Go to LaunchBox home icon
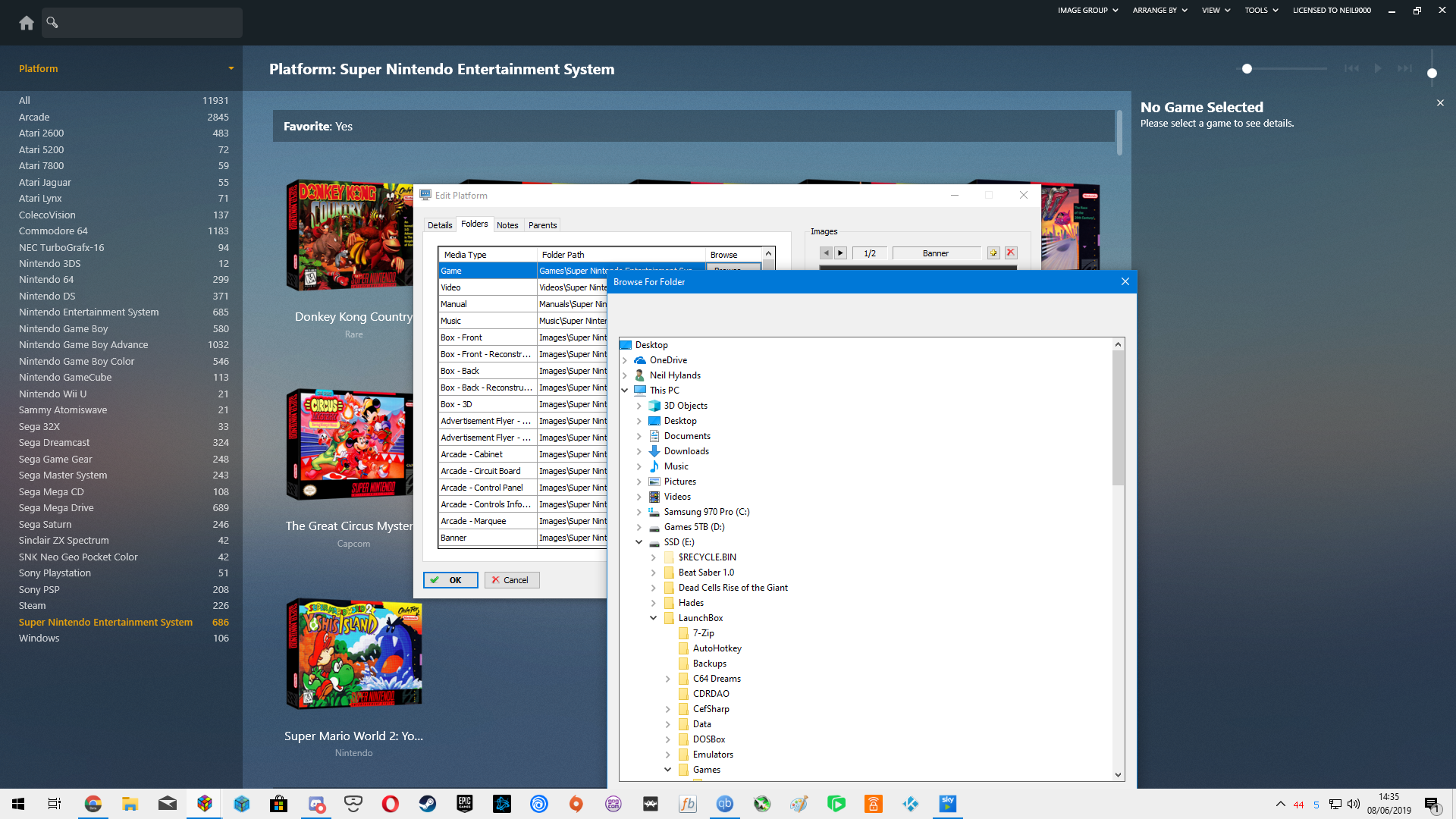The width and height of the screenshot is (1456, 819). click(27, 23)
